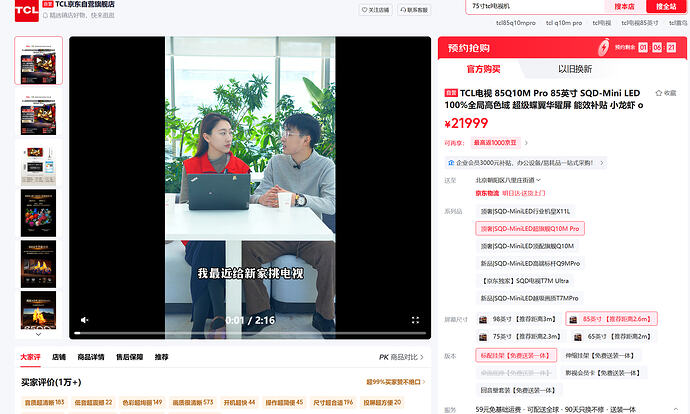The height and width of the screenshot is (414, 690).
Task: Filter reviews by 尺寸超合适 196
Action: pos(333,403)
